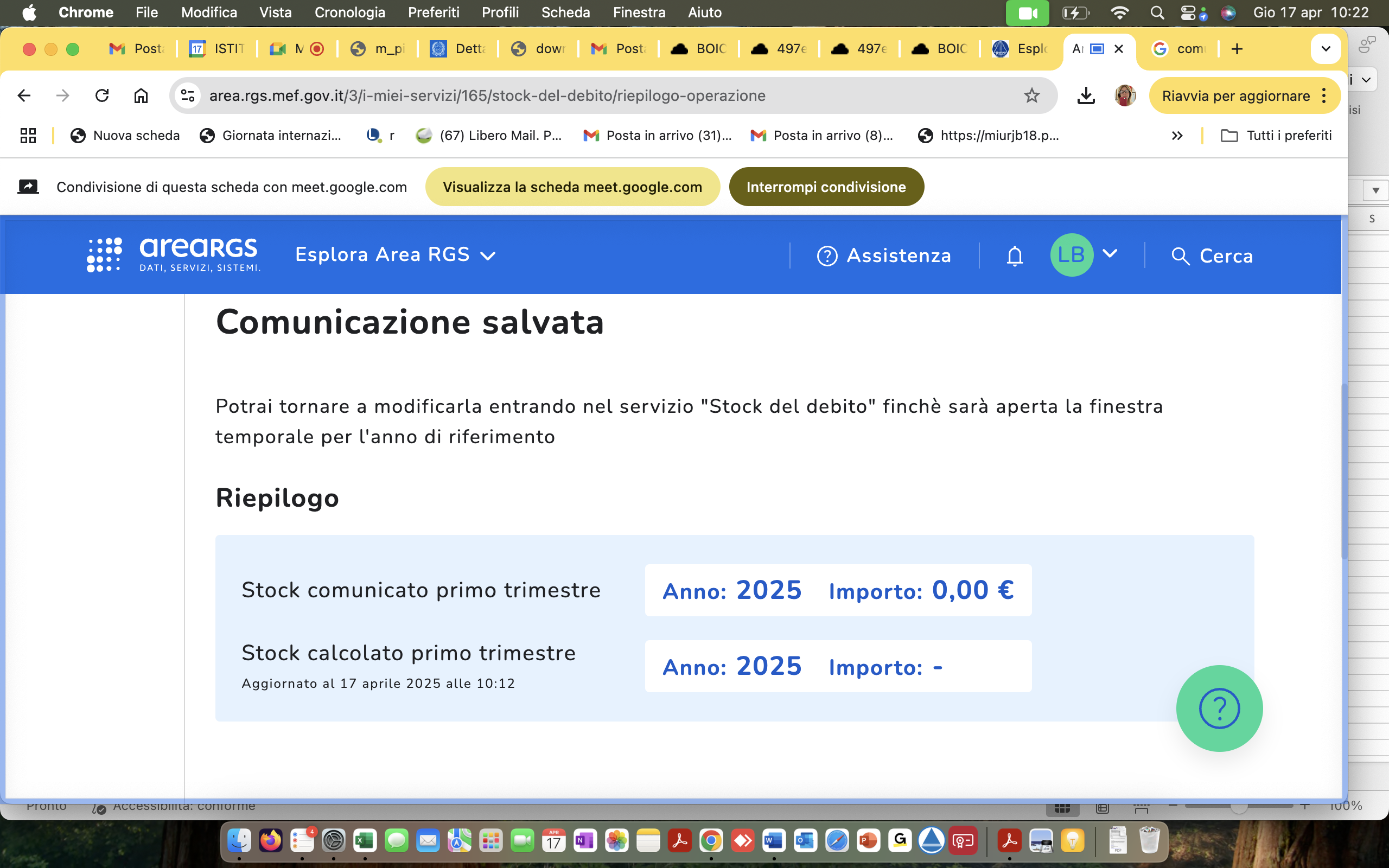Open the Cronologia menu
The width and height of the screenshot is (1389, 868).
click(349, 12)
